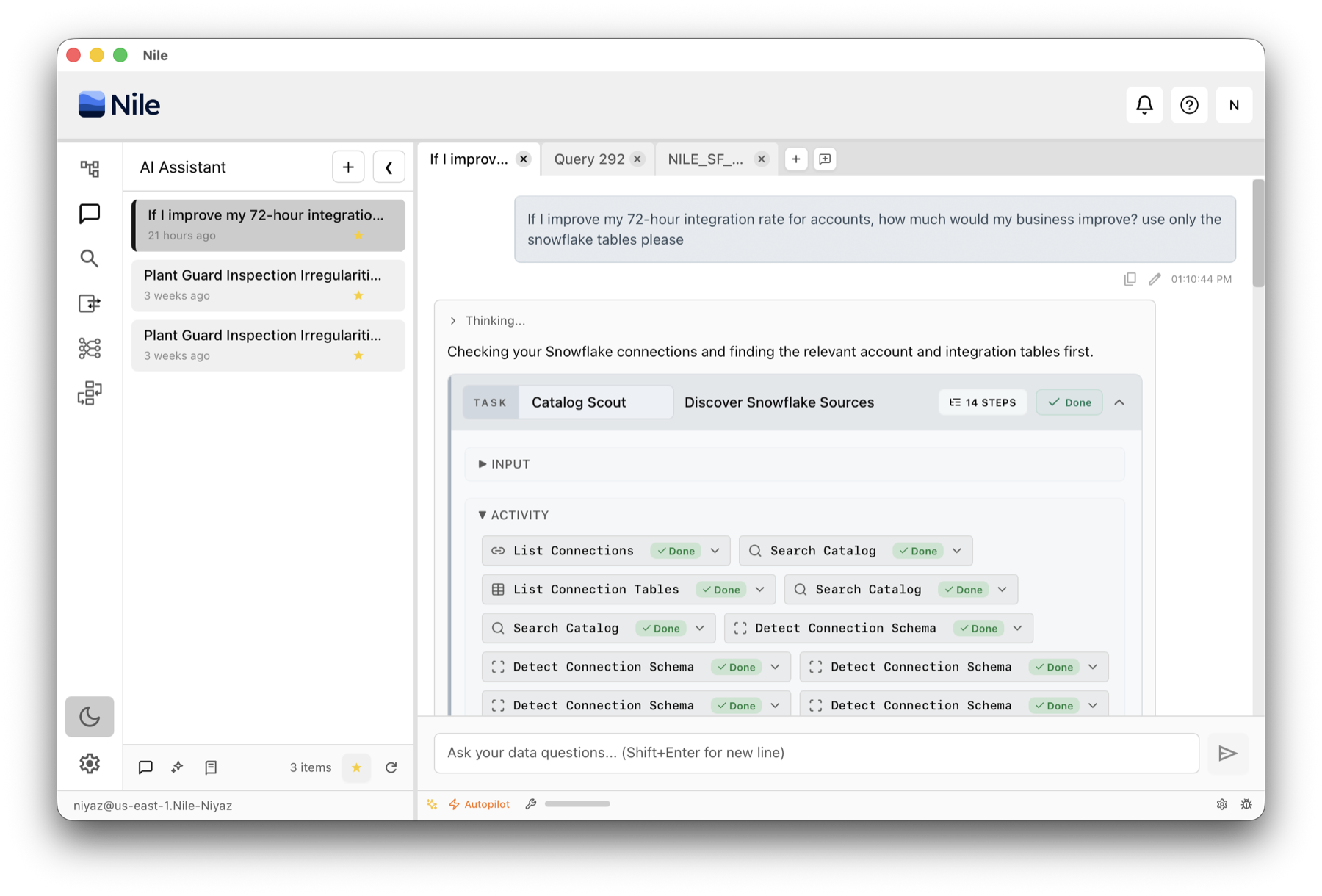Open the data import sidebar icon
Screen dimensions: 1322x896
(90, 303)
